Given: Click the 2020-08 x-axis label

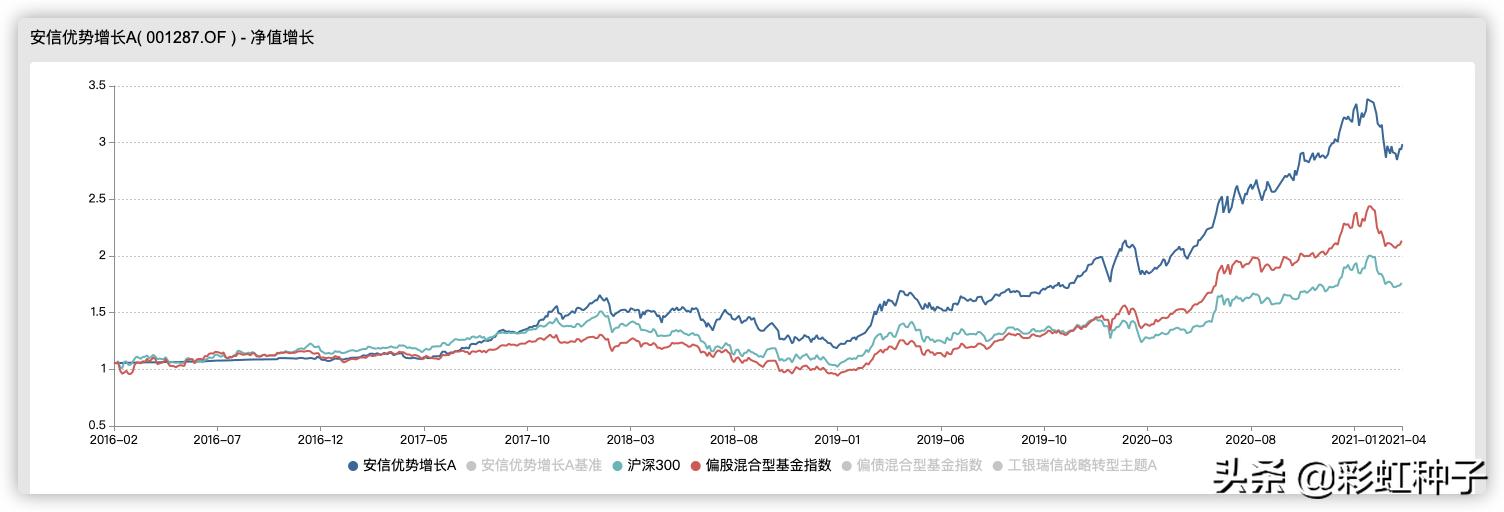Looking at the screenshot, I should [1250, 439].
